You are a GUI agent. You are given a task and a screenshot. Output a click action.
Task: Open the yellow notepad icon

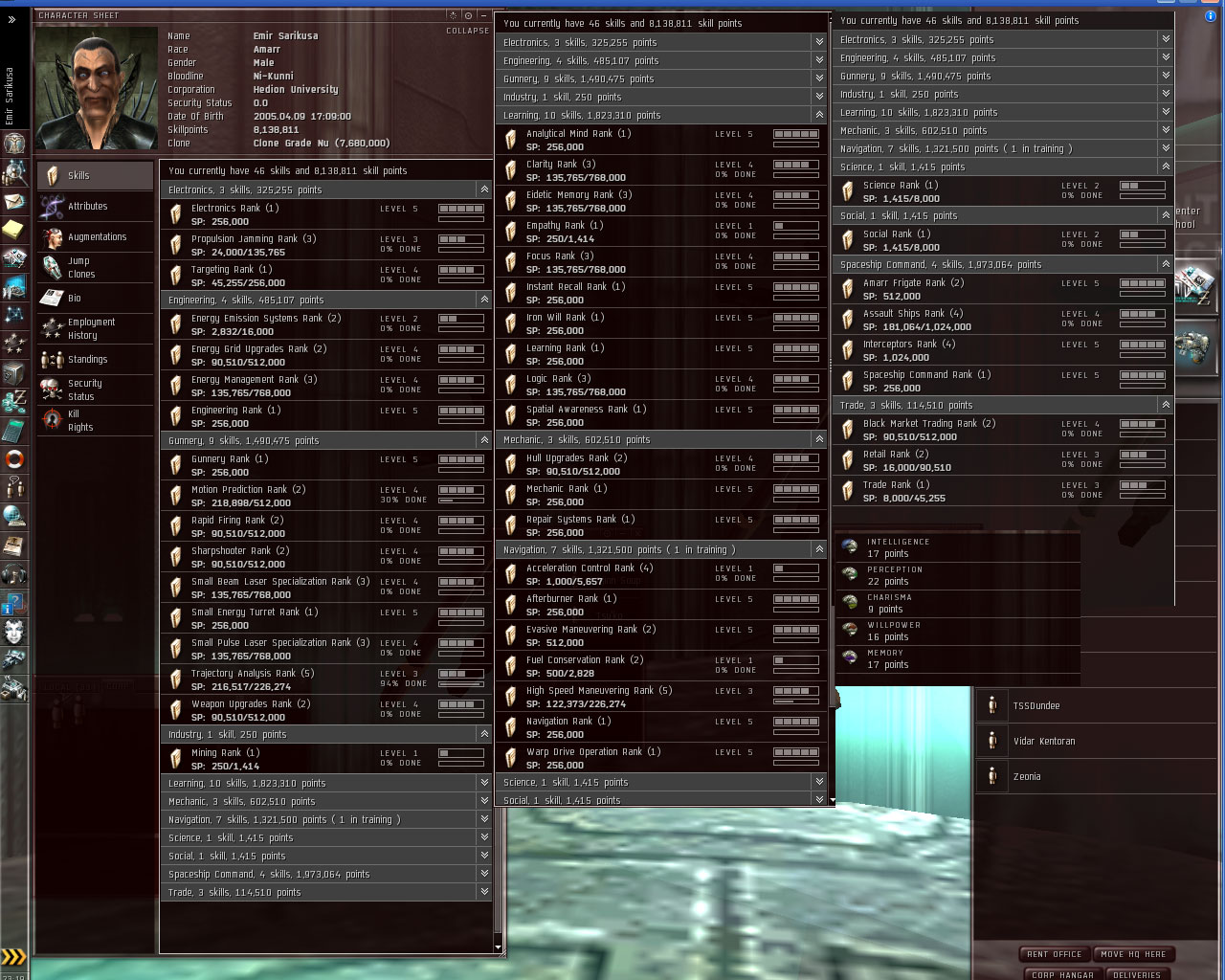pos(14,230)
